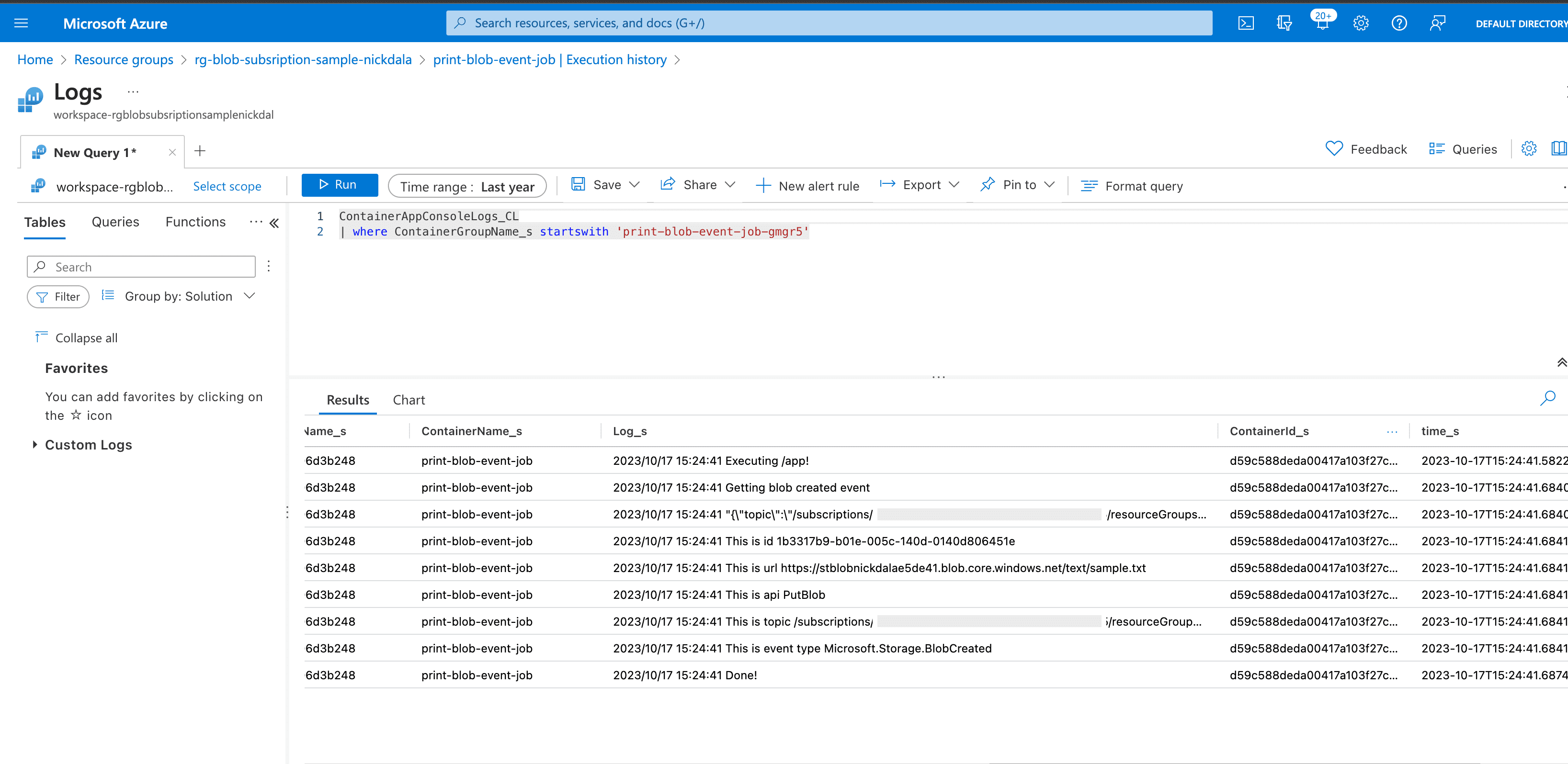Open portal Settings gear in header
Image resolution: width=1568 pixels, height=764 pixels.
tap(1361, 23)
